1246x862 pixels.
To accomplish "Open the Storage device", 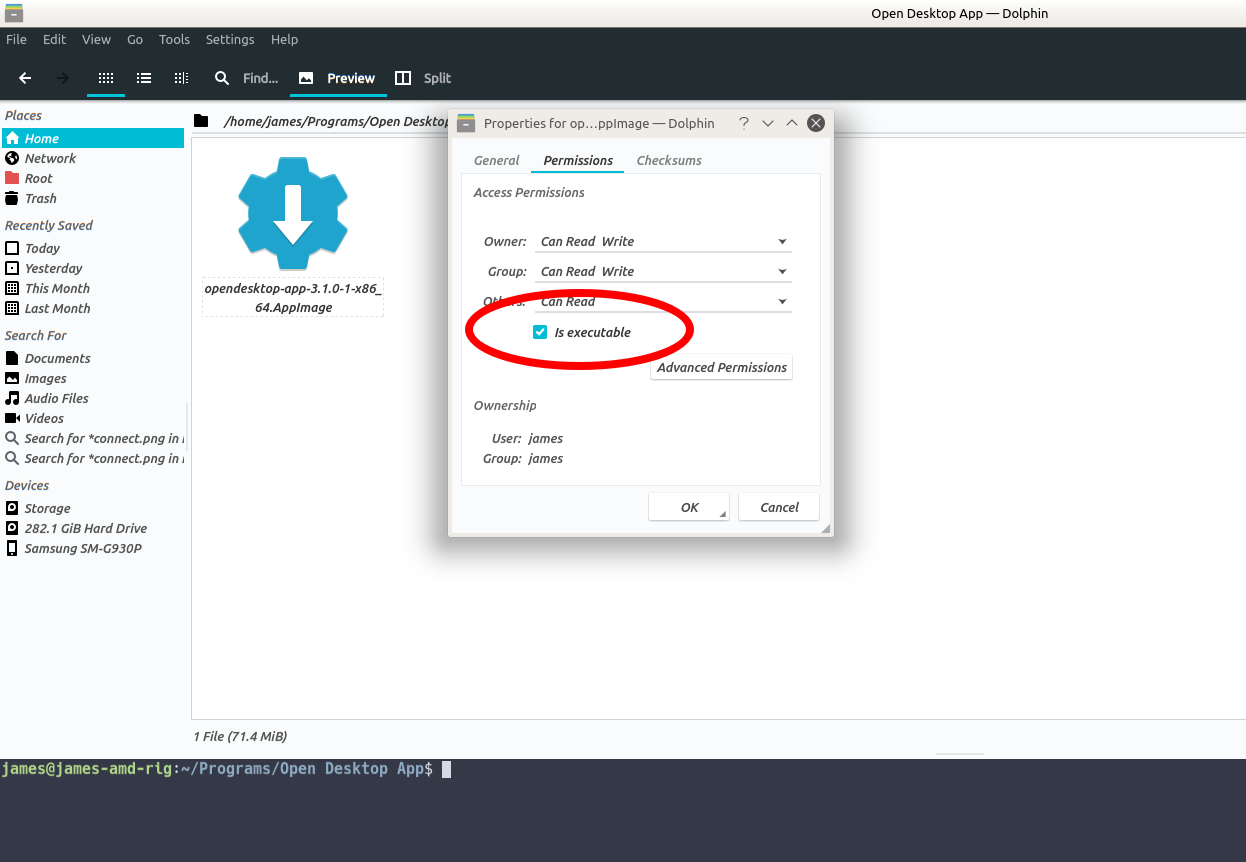I will (x=93, y=508).
